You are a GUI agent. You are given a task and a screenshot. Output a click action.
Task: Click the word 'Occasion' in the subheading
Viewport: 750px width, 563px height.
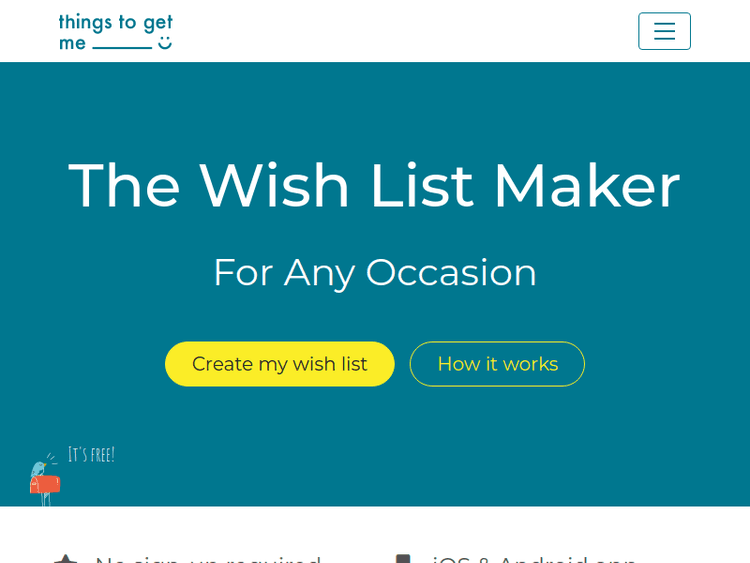(451, 272)
